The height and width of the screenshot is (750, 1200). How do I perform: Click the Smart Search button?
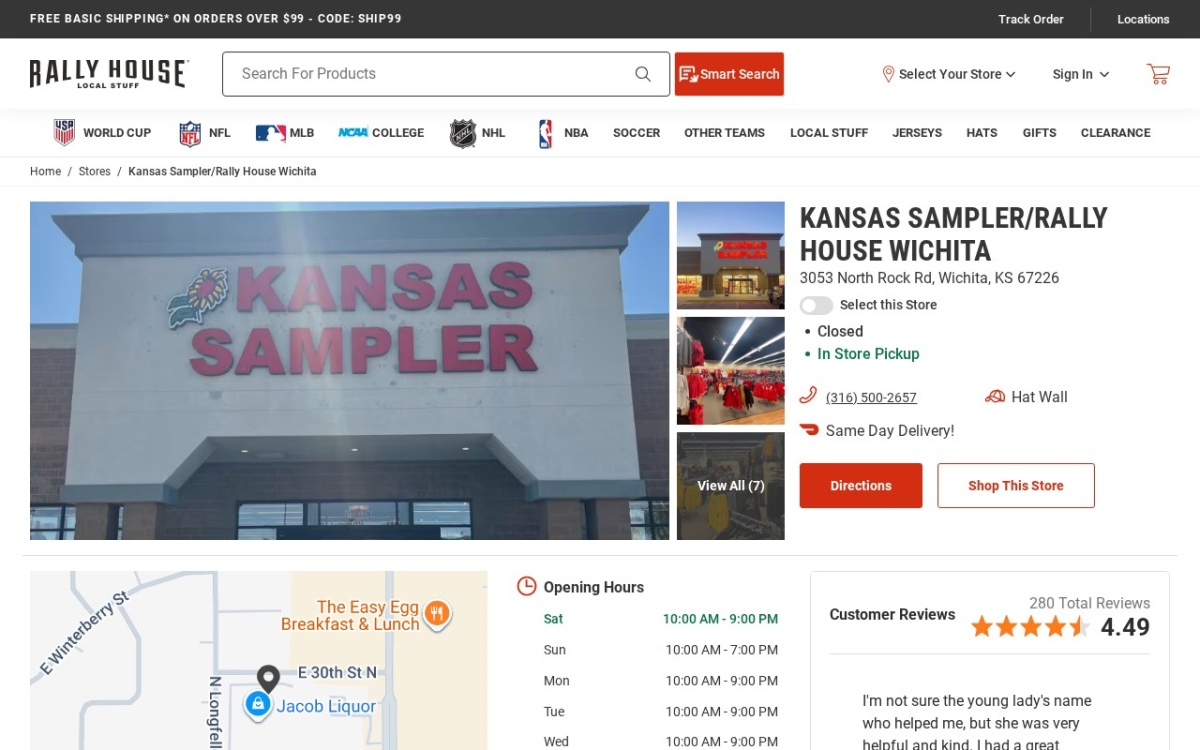click(x=729, y=74)
